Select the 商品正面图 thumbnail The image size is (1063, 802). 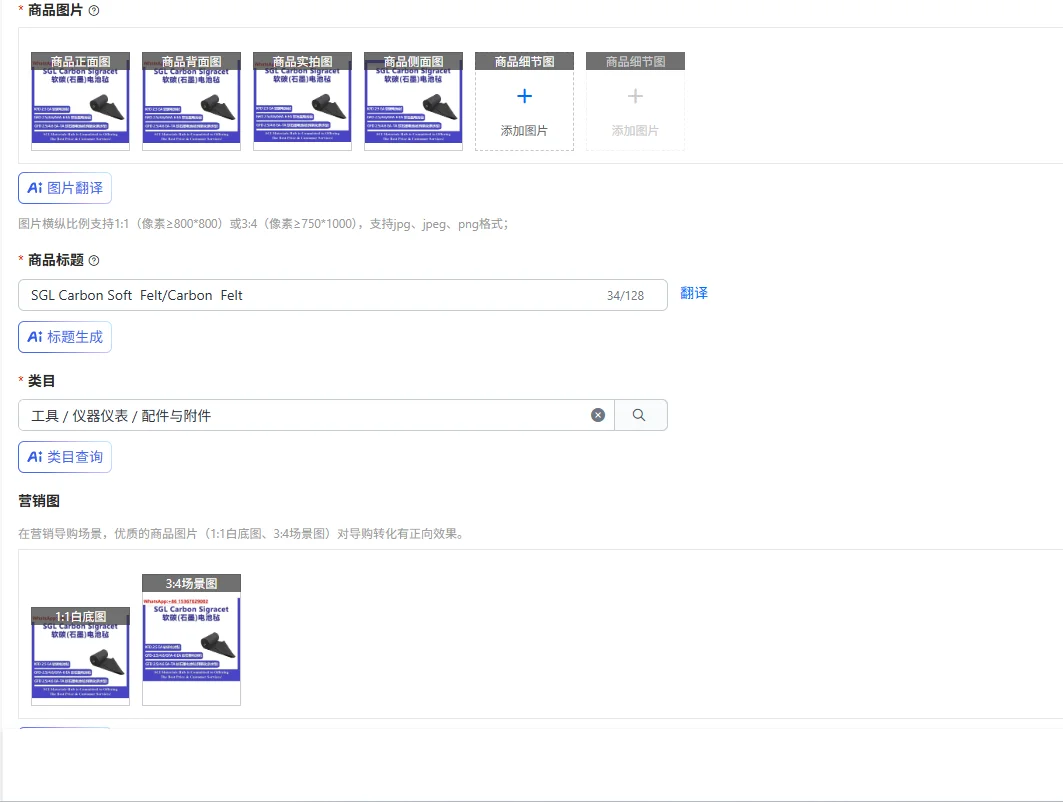81,101
